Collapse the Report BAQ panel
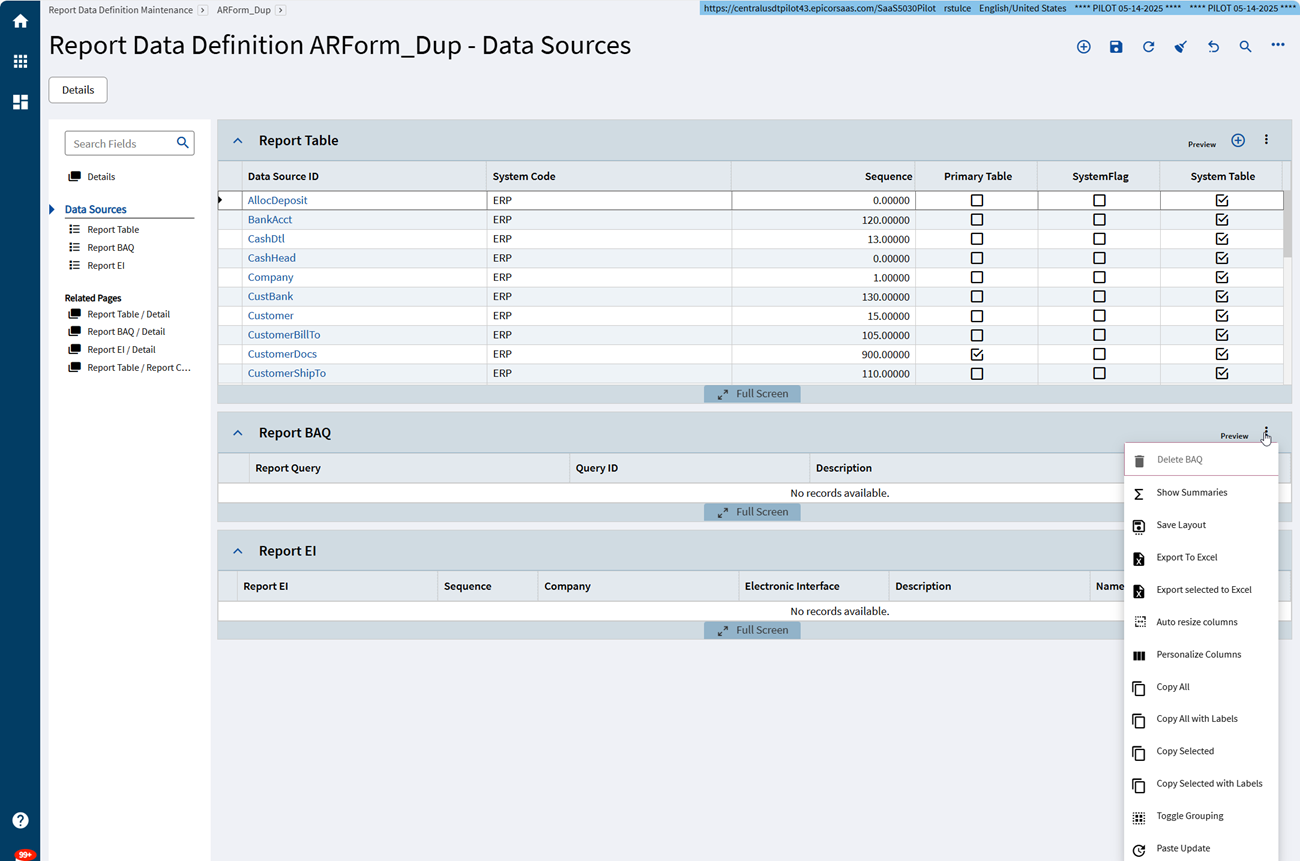The image size is (1300, 861). tap(238, 433)
